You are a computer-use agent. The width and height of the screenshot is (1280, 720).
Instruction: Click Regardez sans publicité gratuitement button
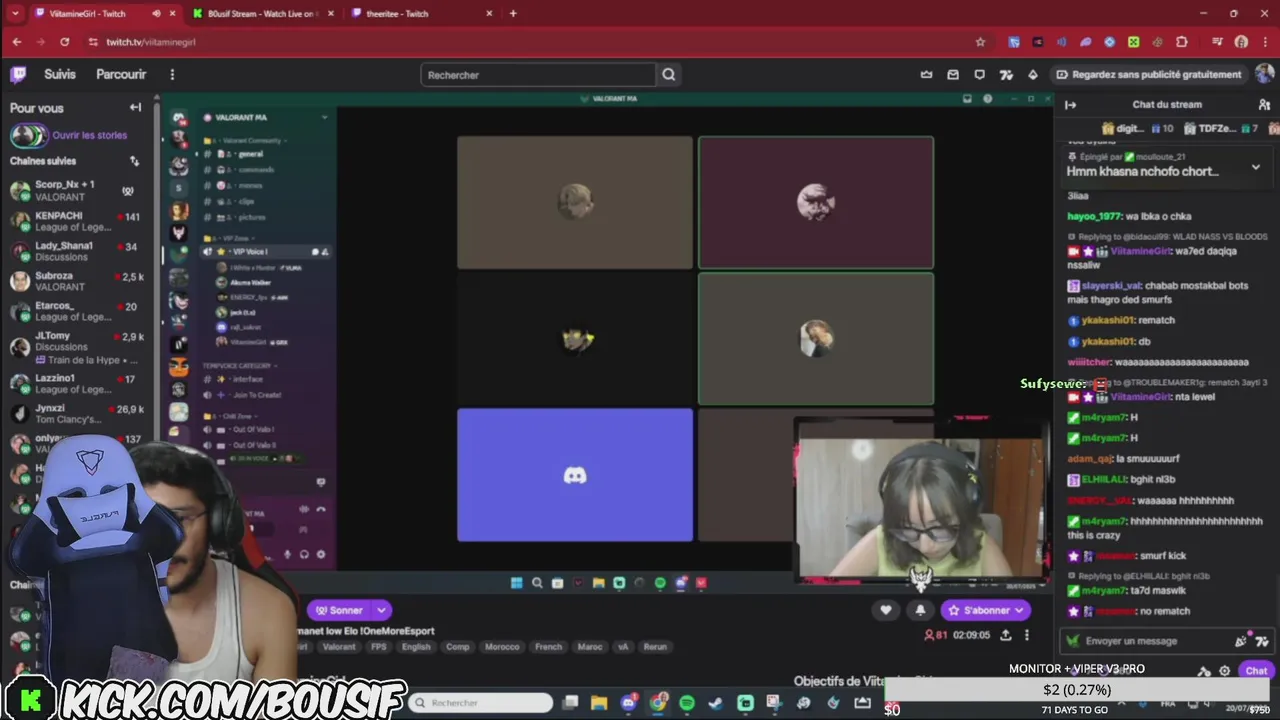pos(1148,74)
